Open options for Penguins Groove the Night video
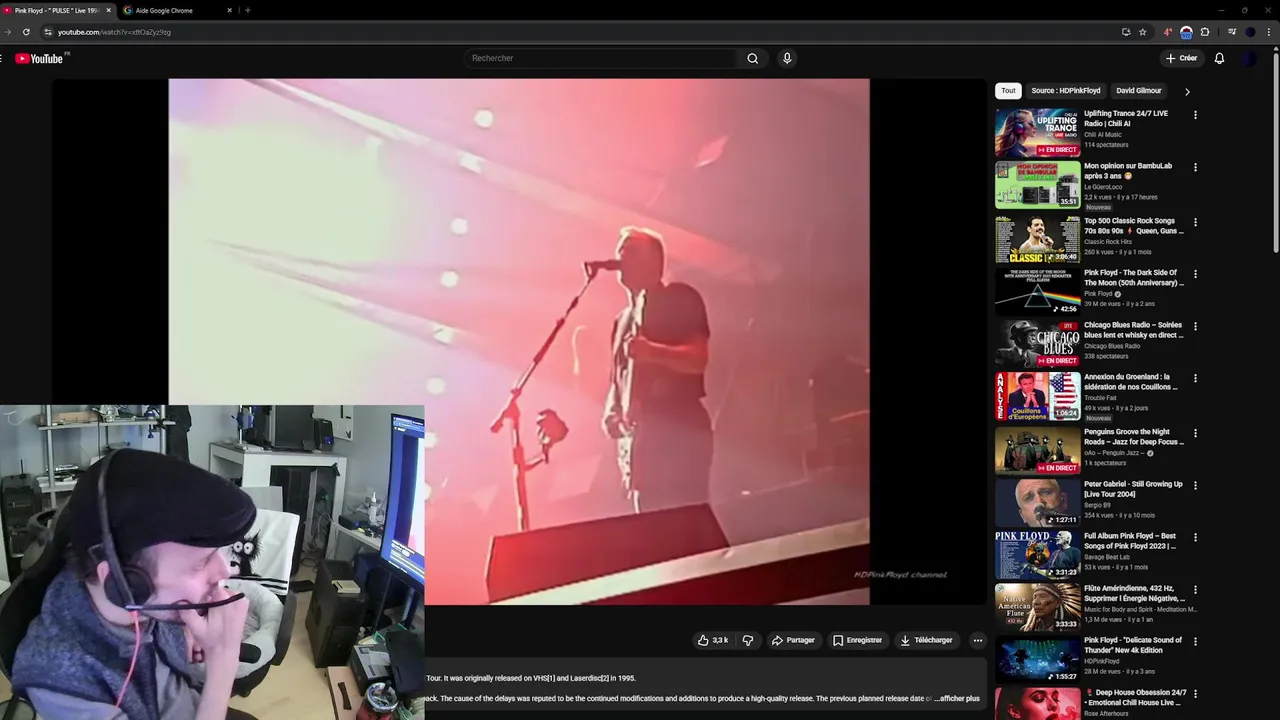 click(1195, 433)
